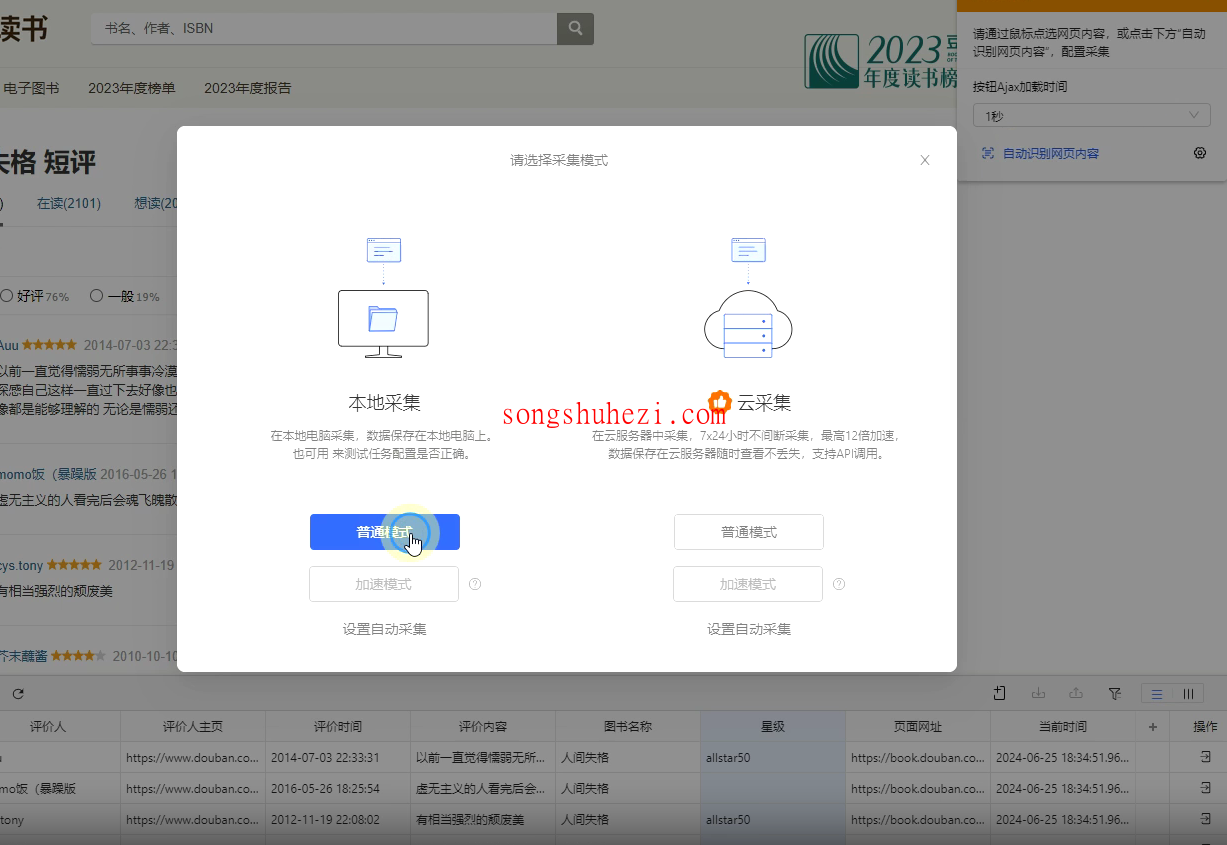Image resolution: width=1227 pixels, height=845 pixels.
Task: Switch to the horizontal list view
Action: [1157, 693]
